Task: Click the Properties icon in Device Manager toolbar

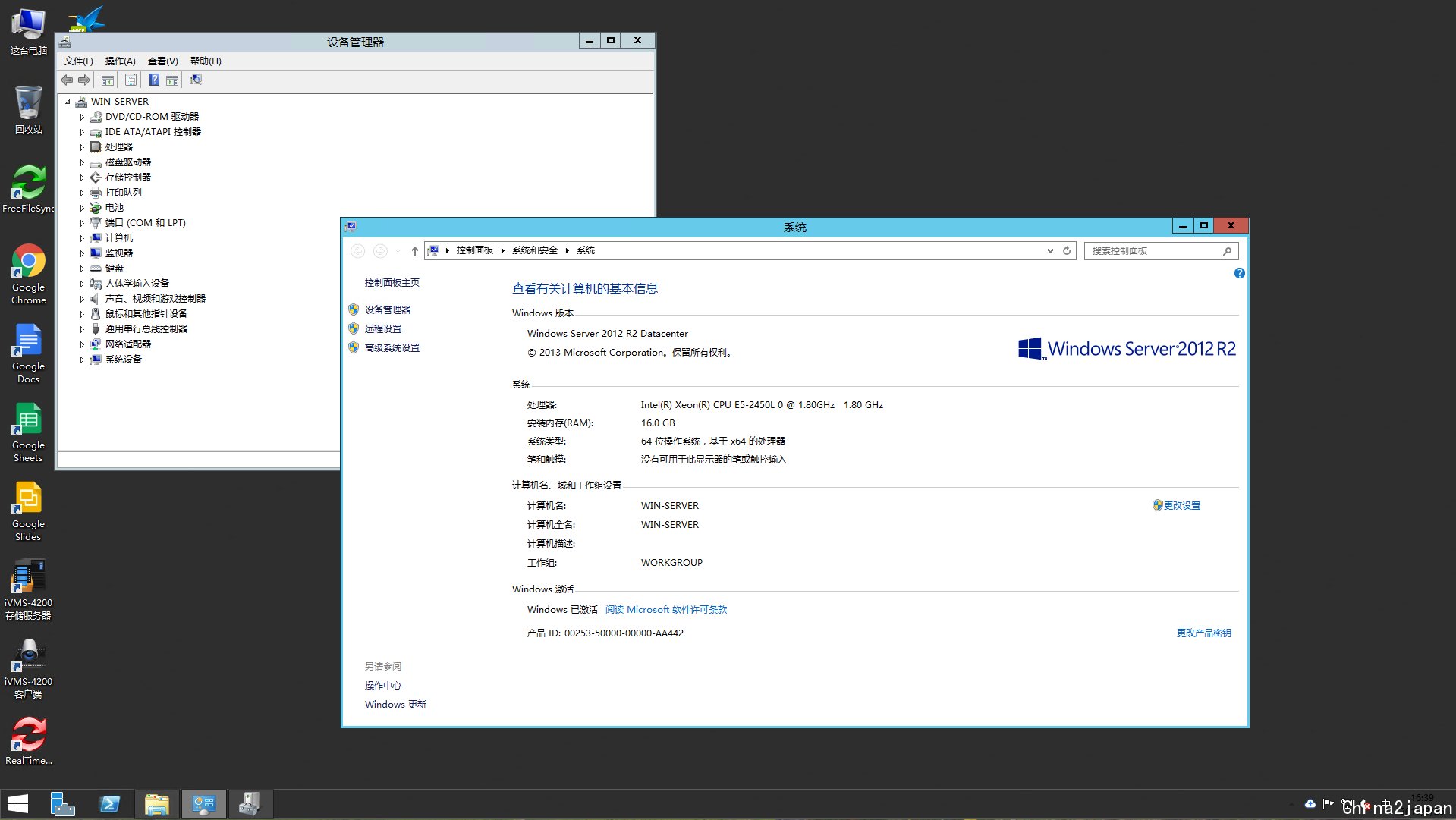Action: [131, 80]
